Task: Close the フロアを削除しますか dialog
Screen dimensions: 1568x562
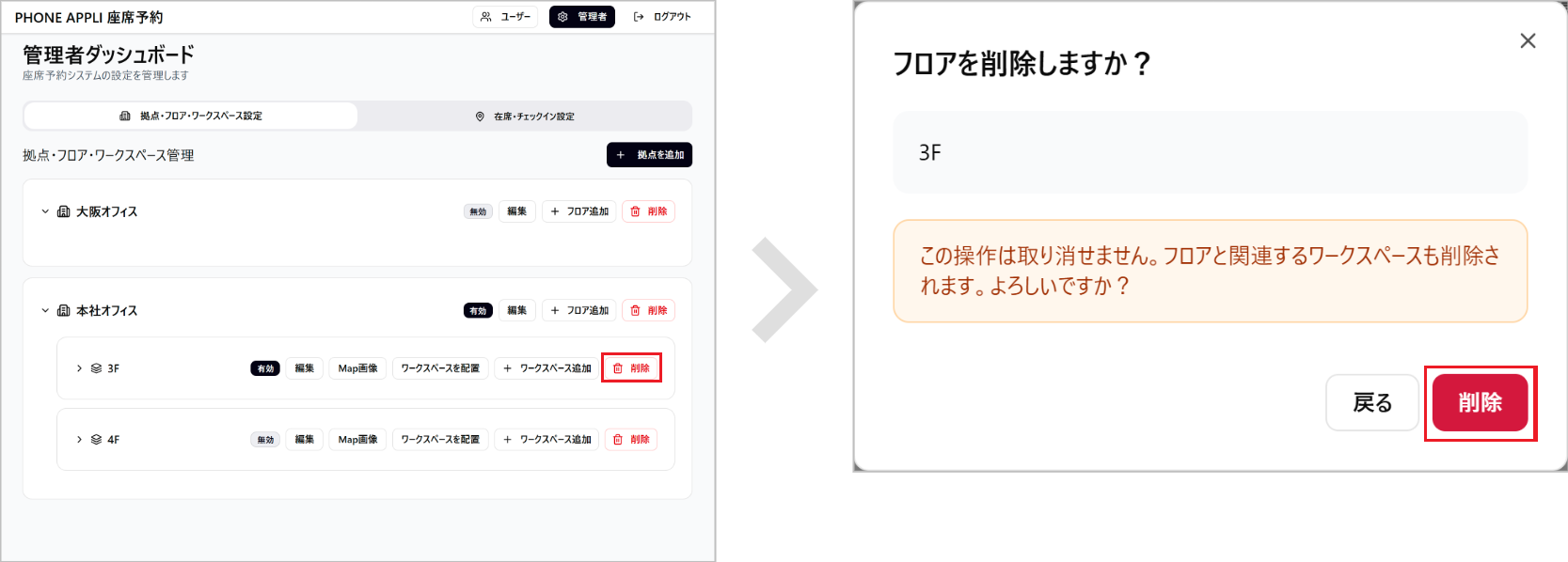Action: (1528, 40)
